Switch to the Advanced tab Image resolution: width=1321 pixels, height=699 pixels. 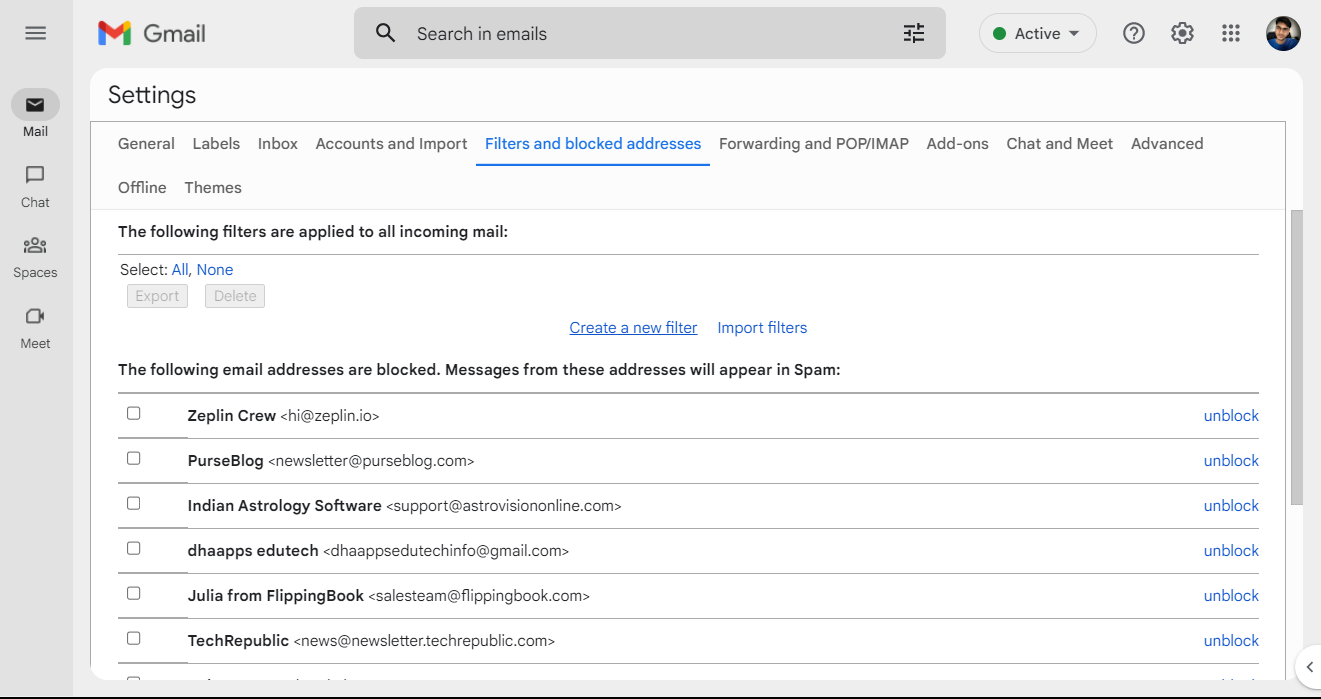[x=1167, y=144]
